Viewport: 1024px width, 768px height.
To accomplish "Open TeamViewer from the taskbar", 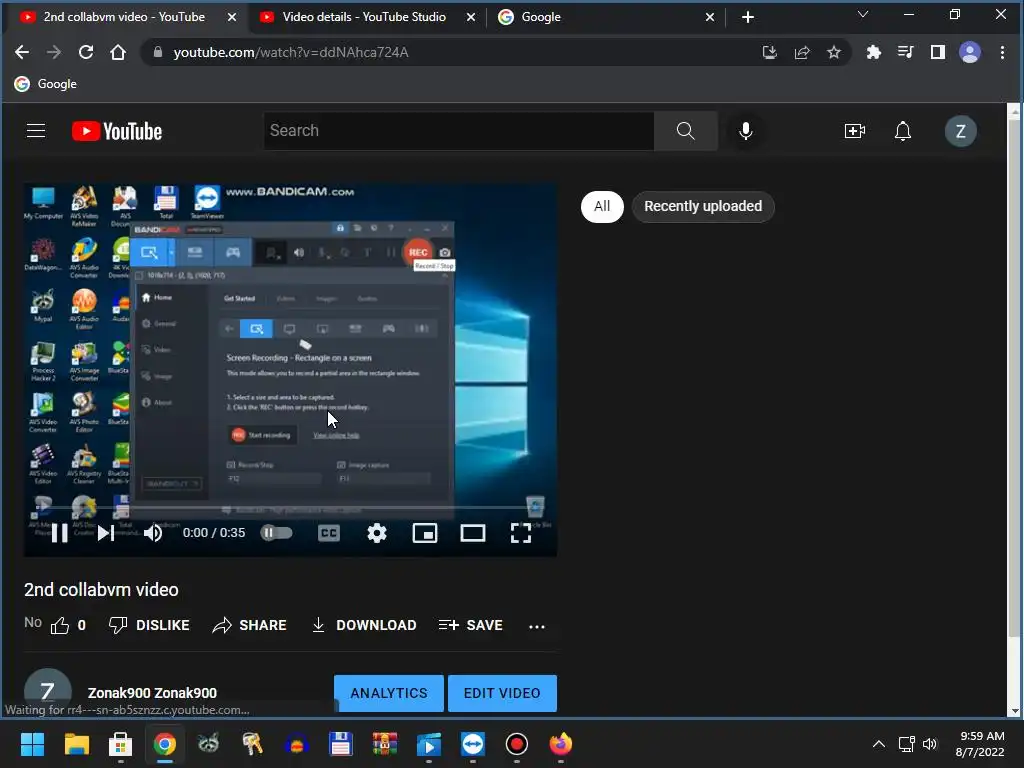I will 473,744.
